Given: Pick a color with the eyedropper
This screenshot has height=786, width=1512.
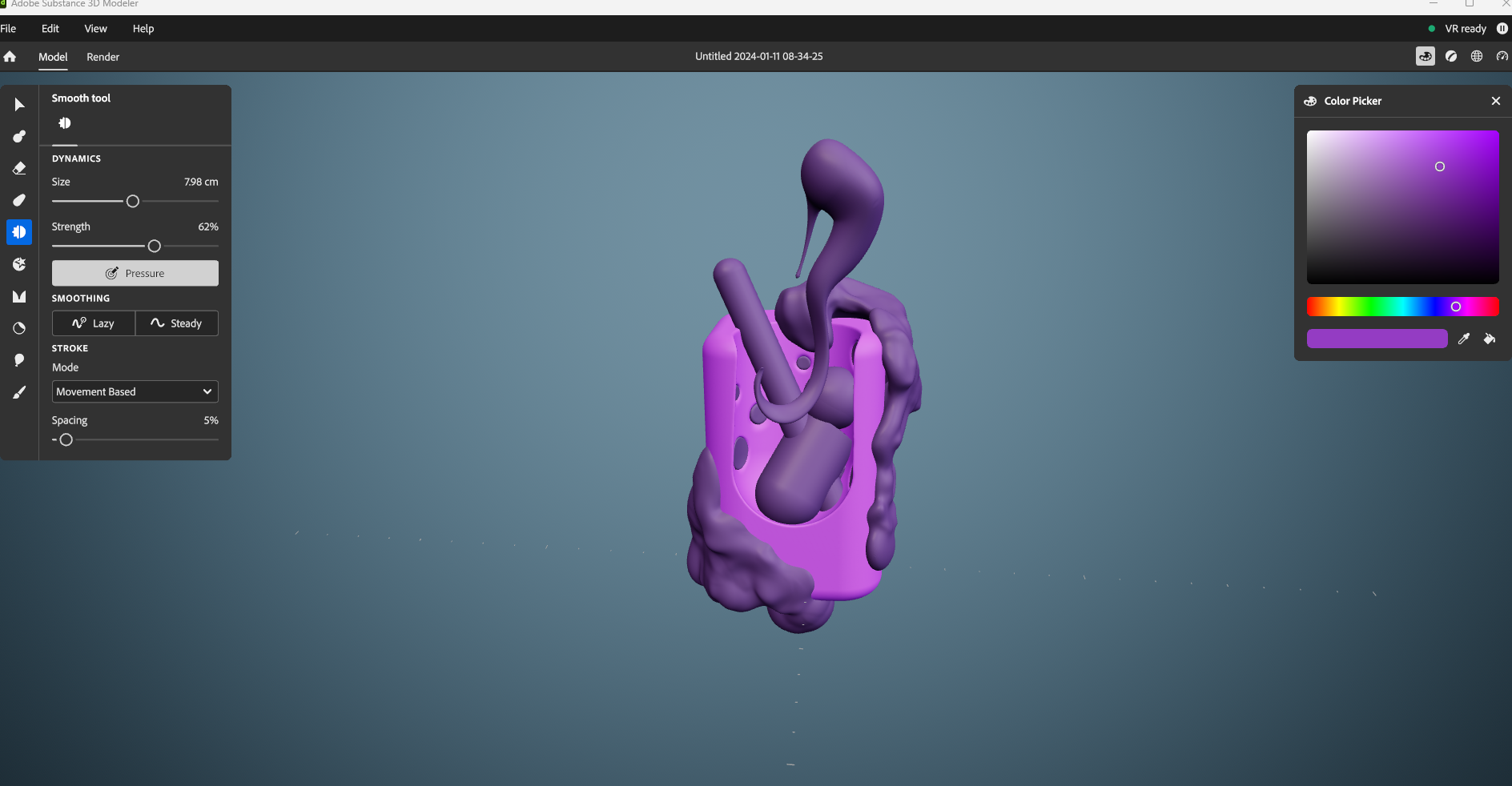Looking at the screenshot, I should coord(1464,339).
